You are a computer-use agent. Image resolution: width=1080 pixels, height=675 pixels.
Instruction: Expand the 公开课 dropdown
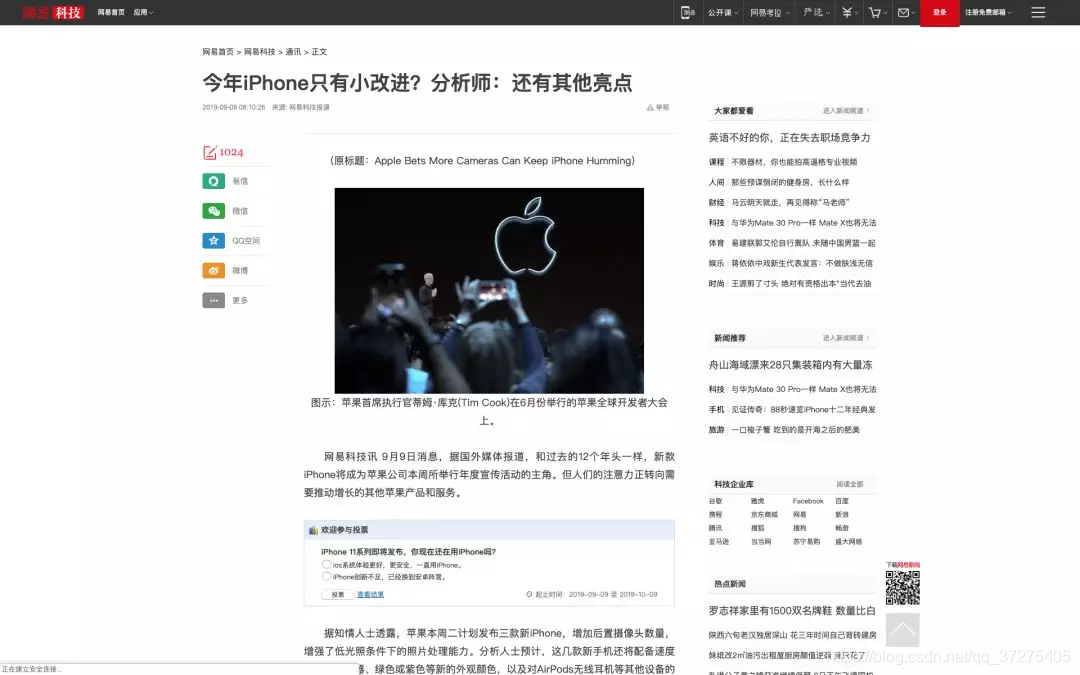click(723, 12)
